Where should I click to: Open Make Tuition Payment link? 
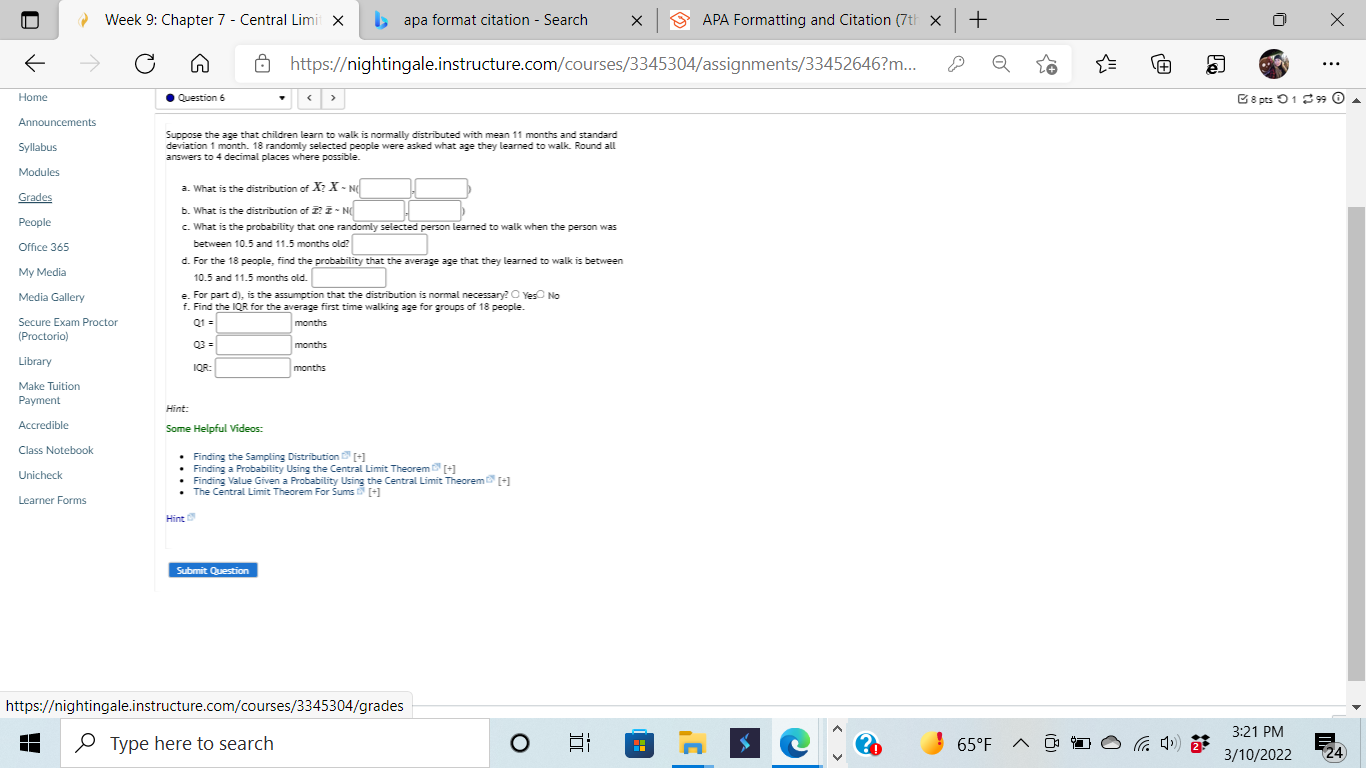click(x=49, y=393)
